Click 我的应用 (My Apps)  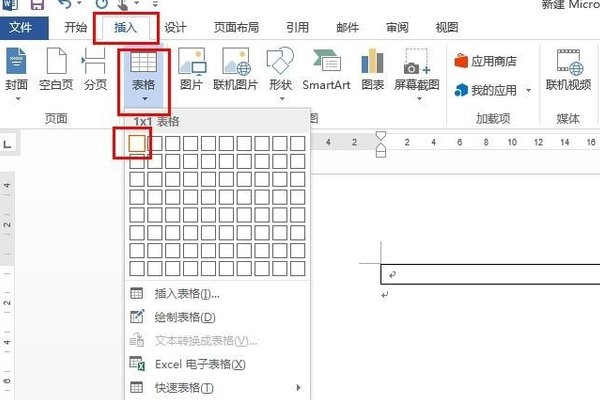point(485,90)
